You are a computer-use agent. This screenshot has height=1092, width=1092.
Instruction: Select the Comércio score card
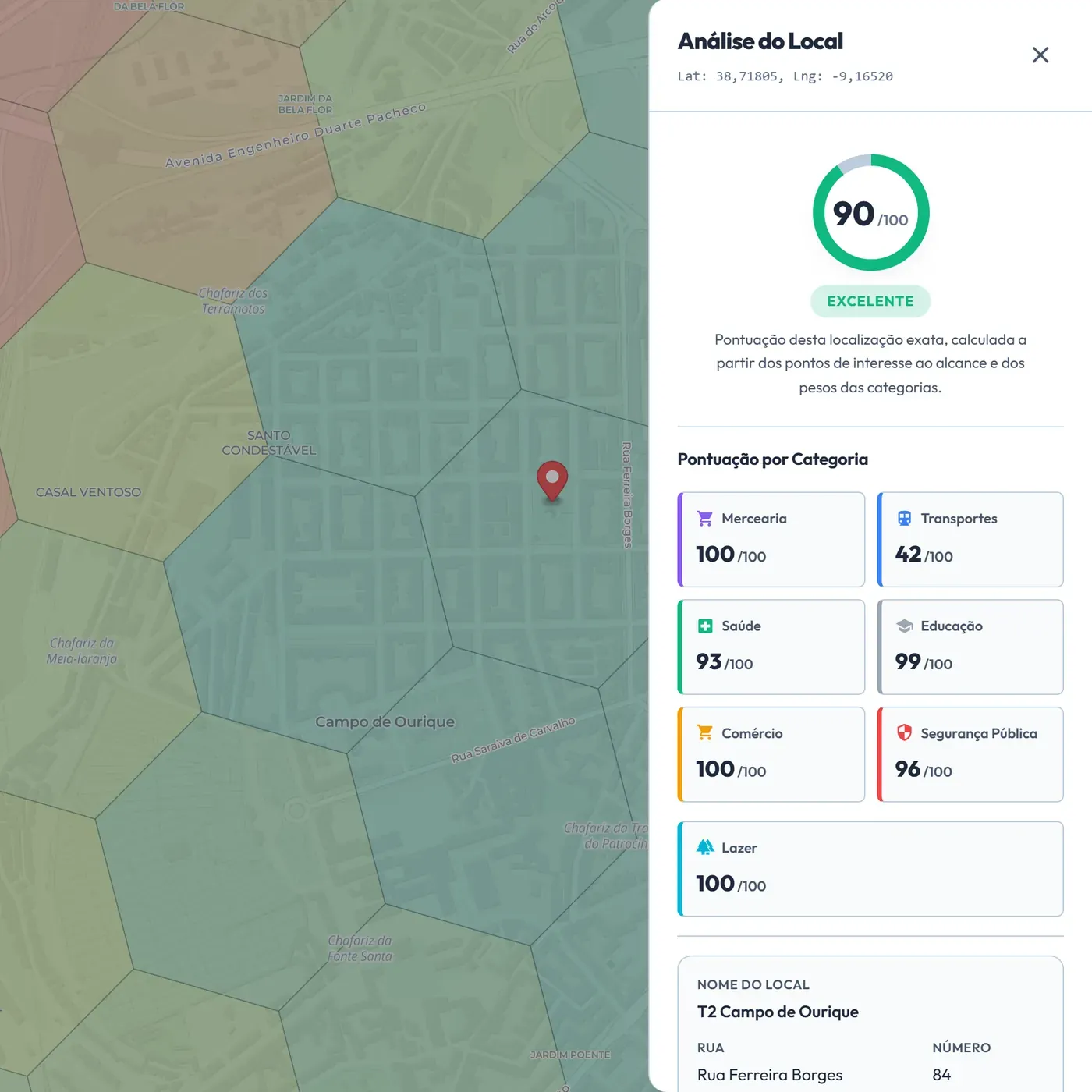(771, 754)
